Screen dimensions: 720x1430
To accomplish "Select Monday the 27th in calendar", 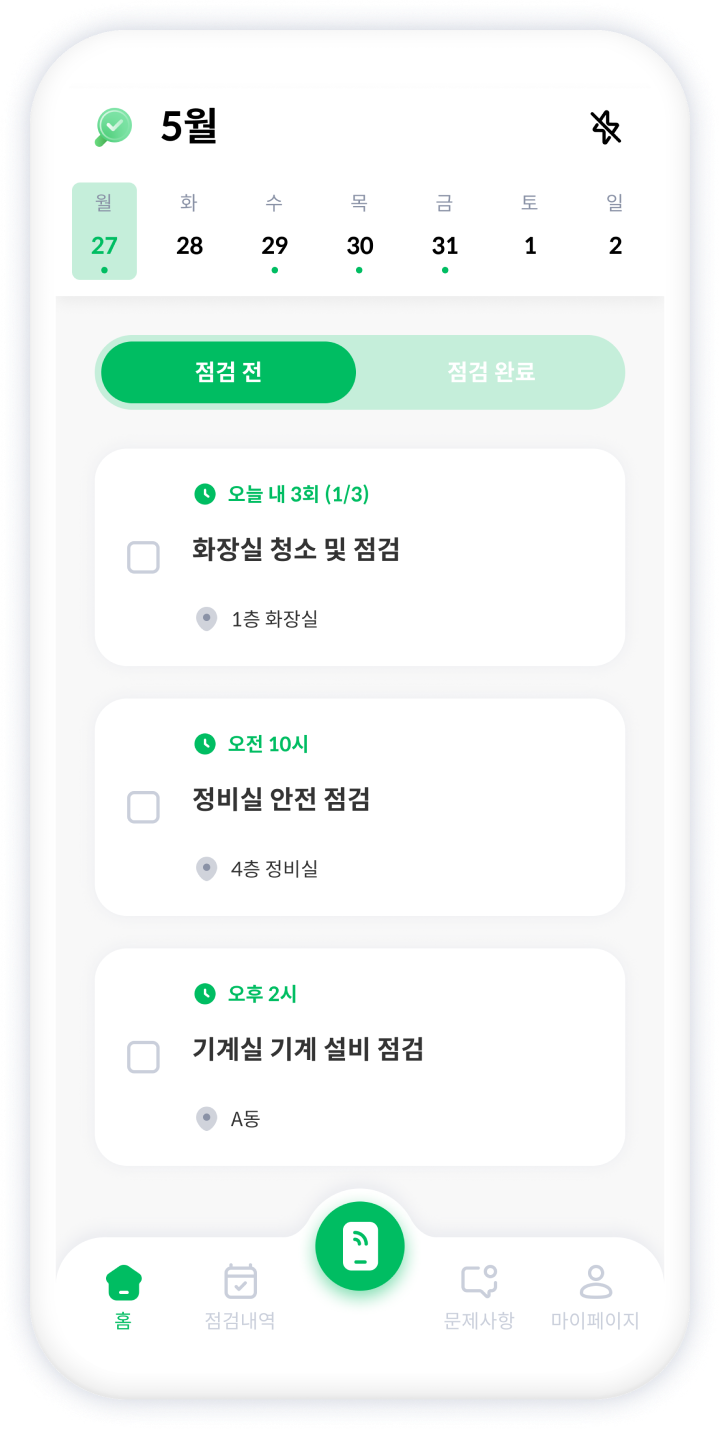I will [104, 231].
